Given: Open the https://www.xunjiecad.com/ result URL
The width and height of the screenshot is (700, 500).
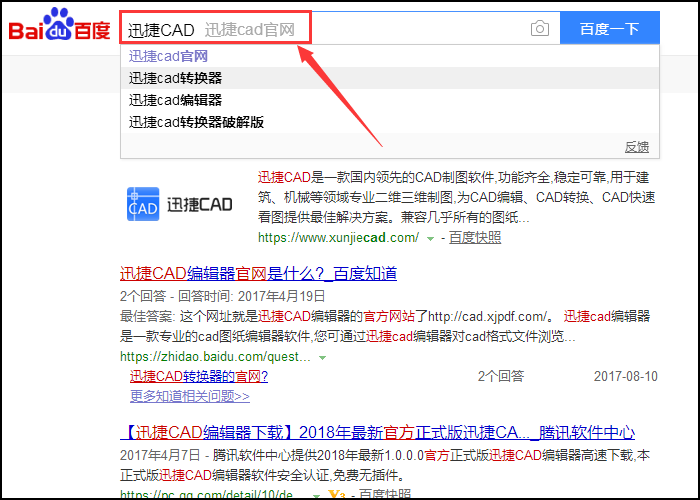Looking at the screenshot, I should [x=338, y=238].
